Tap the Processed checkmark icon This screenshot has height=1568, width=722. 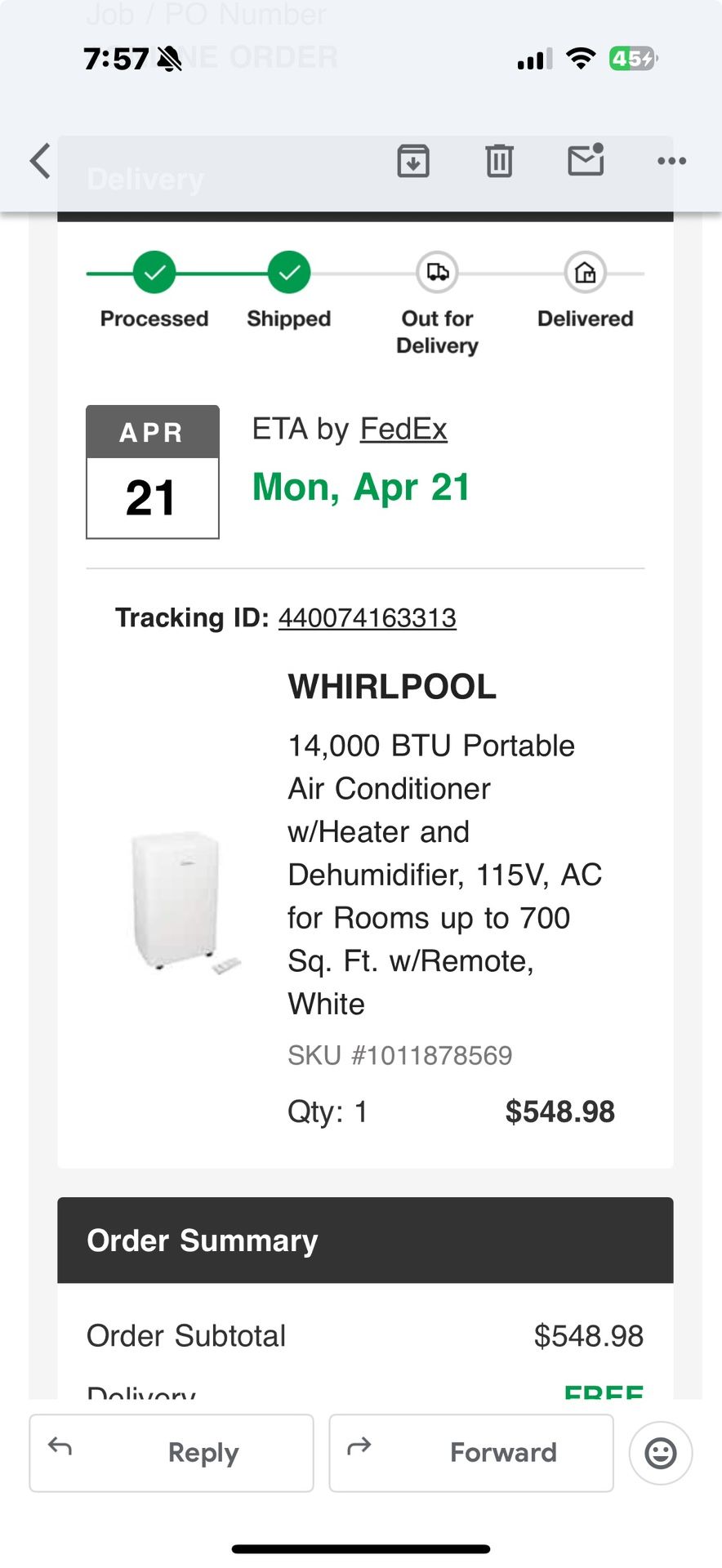[x=153, y=272]
